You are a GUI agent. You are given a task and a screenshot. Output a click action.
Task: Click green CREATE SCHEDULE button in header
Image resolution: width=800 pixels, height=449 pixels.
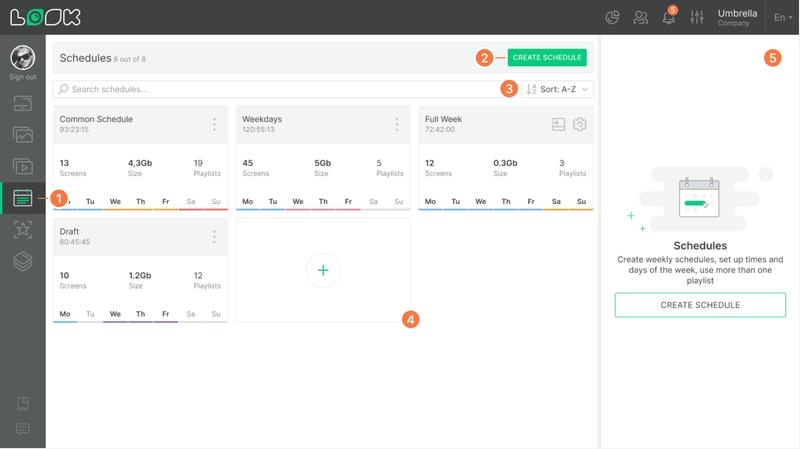pos(547,57)
